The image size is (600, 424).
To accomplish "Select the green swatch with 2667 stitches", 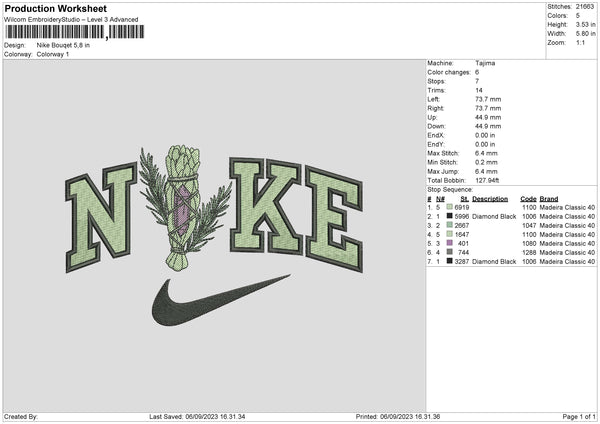I will click(450, 225).
